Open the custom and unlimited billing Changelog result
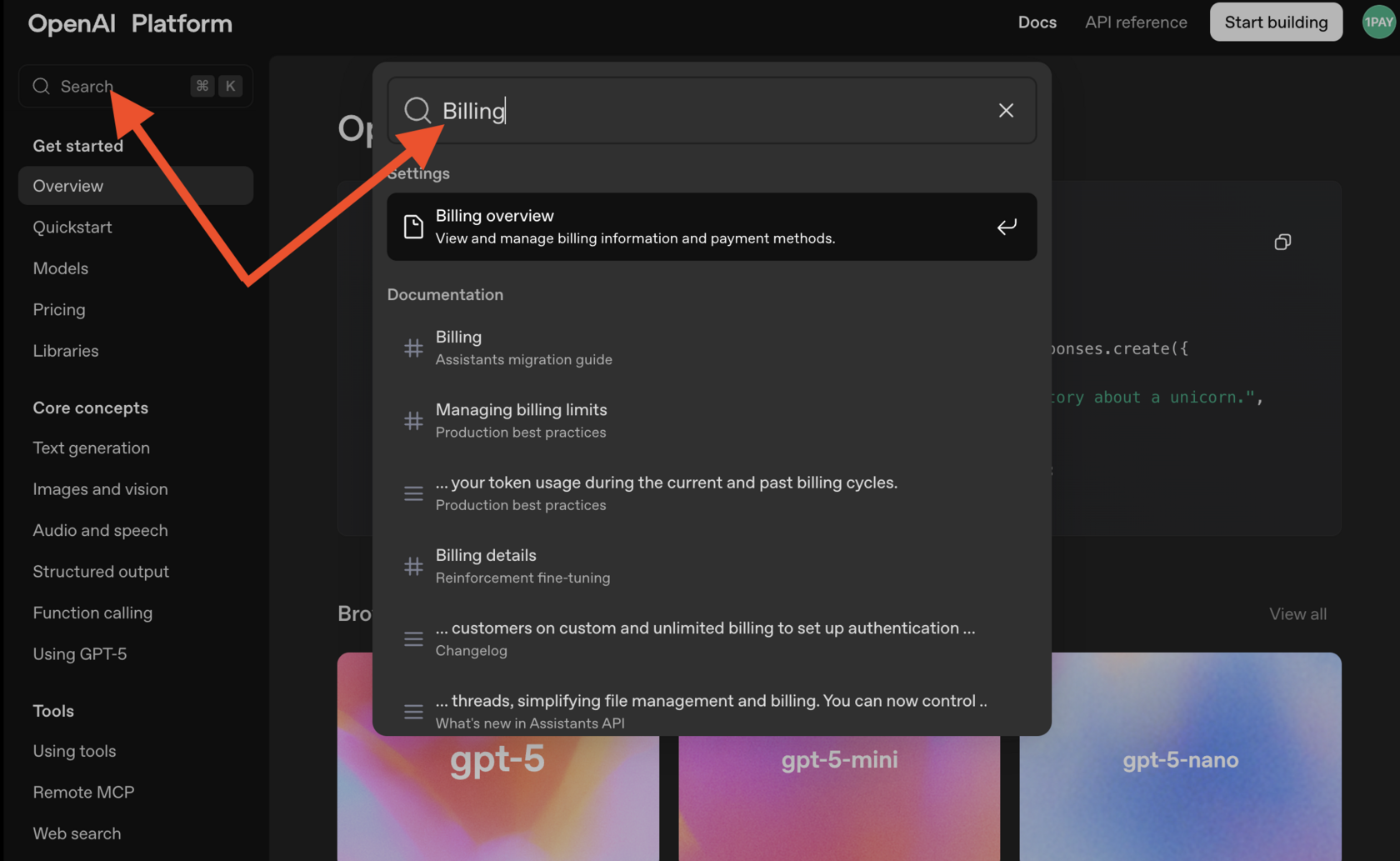1400x861 pixels. [712, 638]
